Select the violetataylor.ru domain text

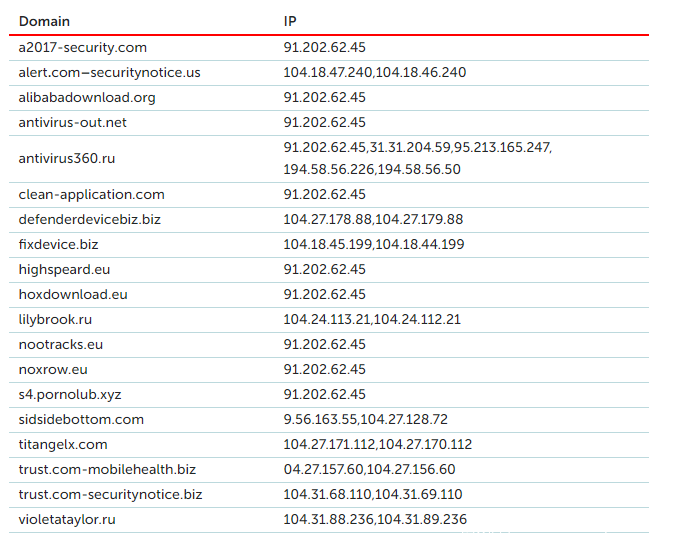click(67, 519)
